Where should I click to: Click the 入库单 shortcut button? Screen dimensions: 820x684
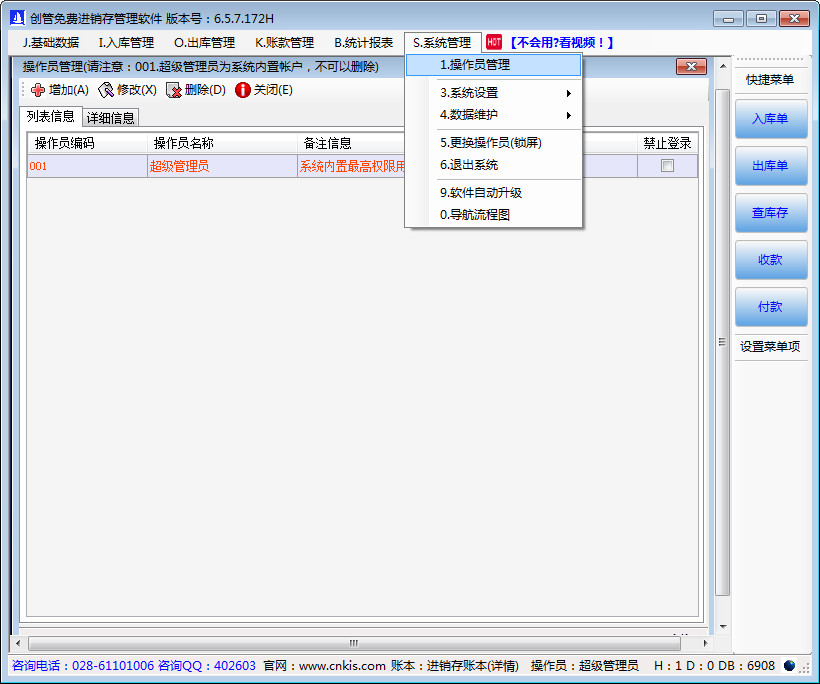click(771, 119)
